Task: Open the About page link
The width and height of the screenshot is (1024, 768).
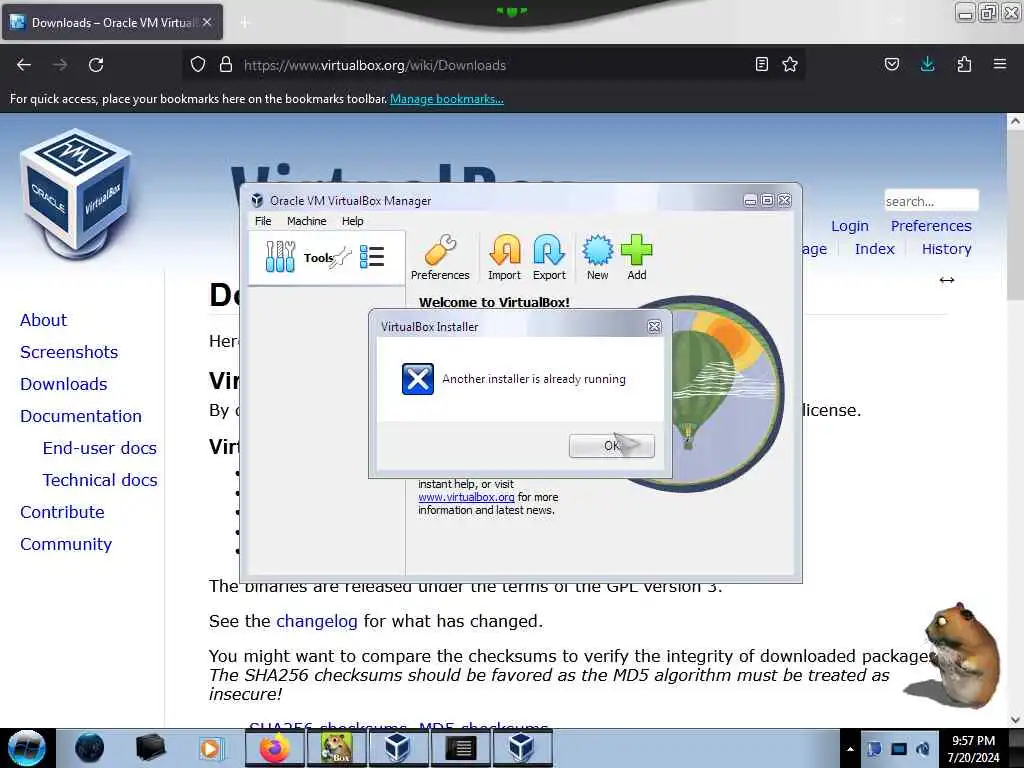Action: point(43,320)
